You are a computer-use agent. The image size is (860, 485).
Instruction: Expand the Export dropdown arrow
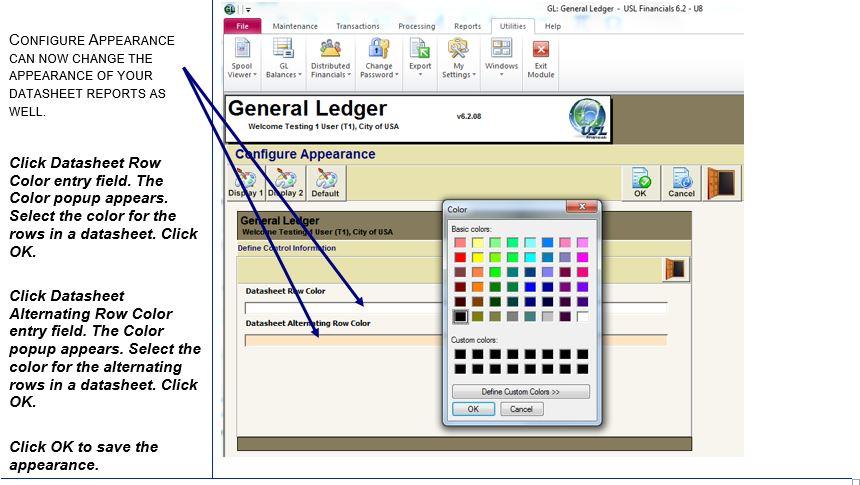[420, 75]
